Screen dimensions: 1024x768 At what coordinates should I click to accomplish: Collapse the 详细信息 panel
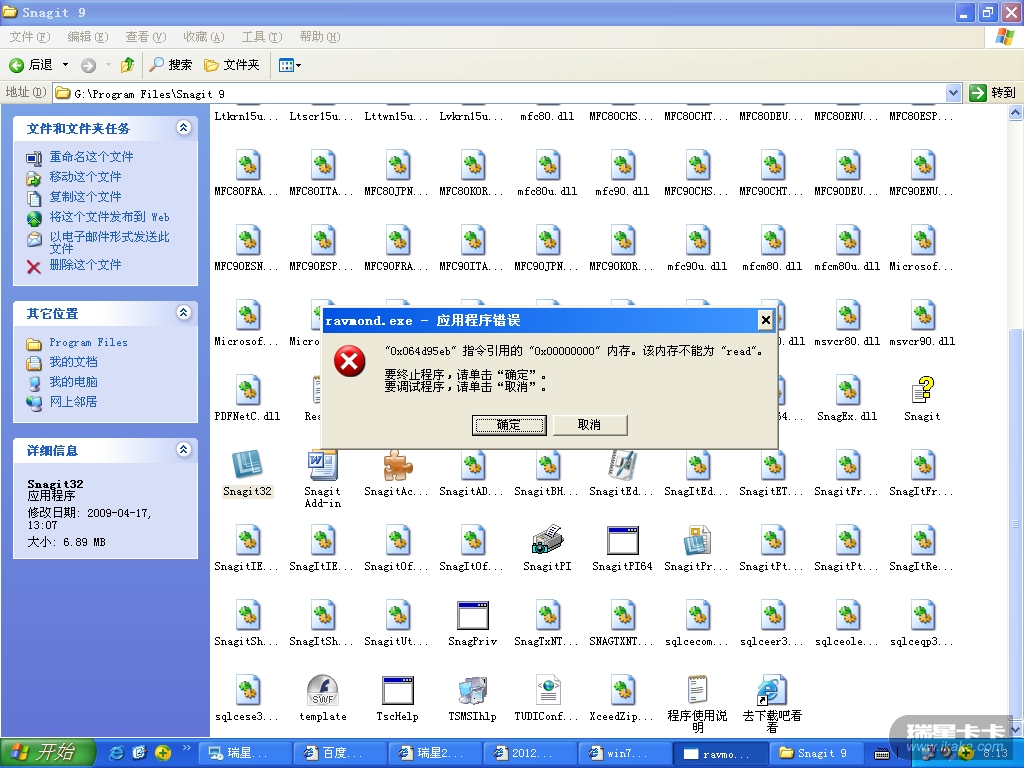[184, 450]
